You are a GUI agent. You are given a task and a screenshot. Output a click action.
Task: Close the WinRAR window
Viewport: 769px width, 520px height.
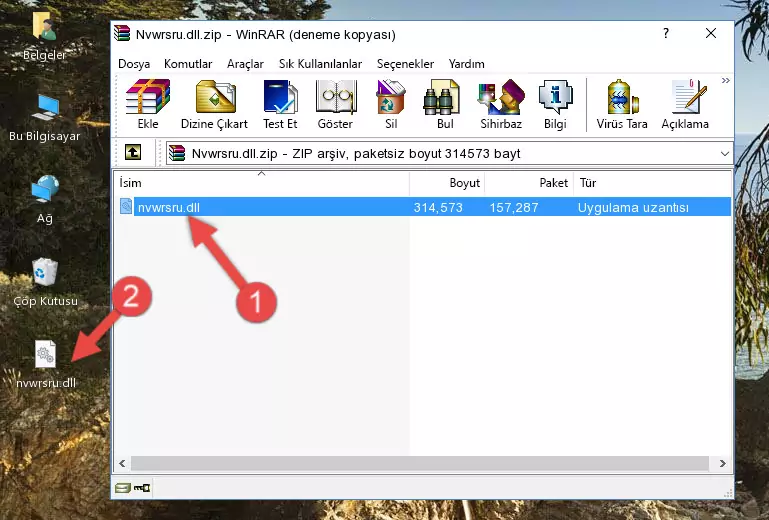click(711, 33)
